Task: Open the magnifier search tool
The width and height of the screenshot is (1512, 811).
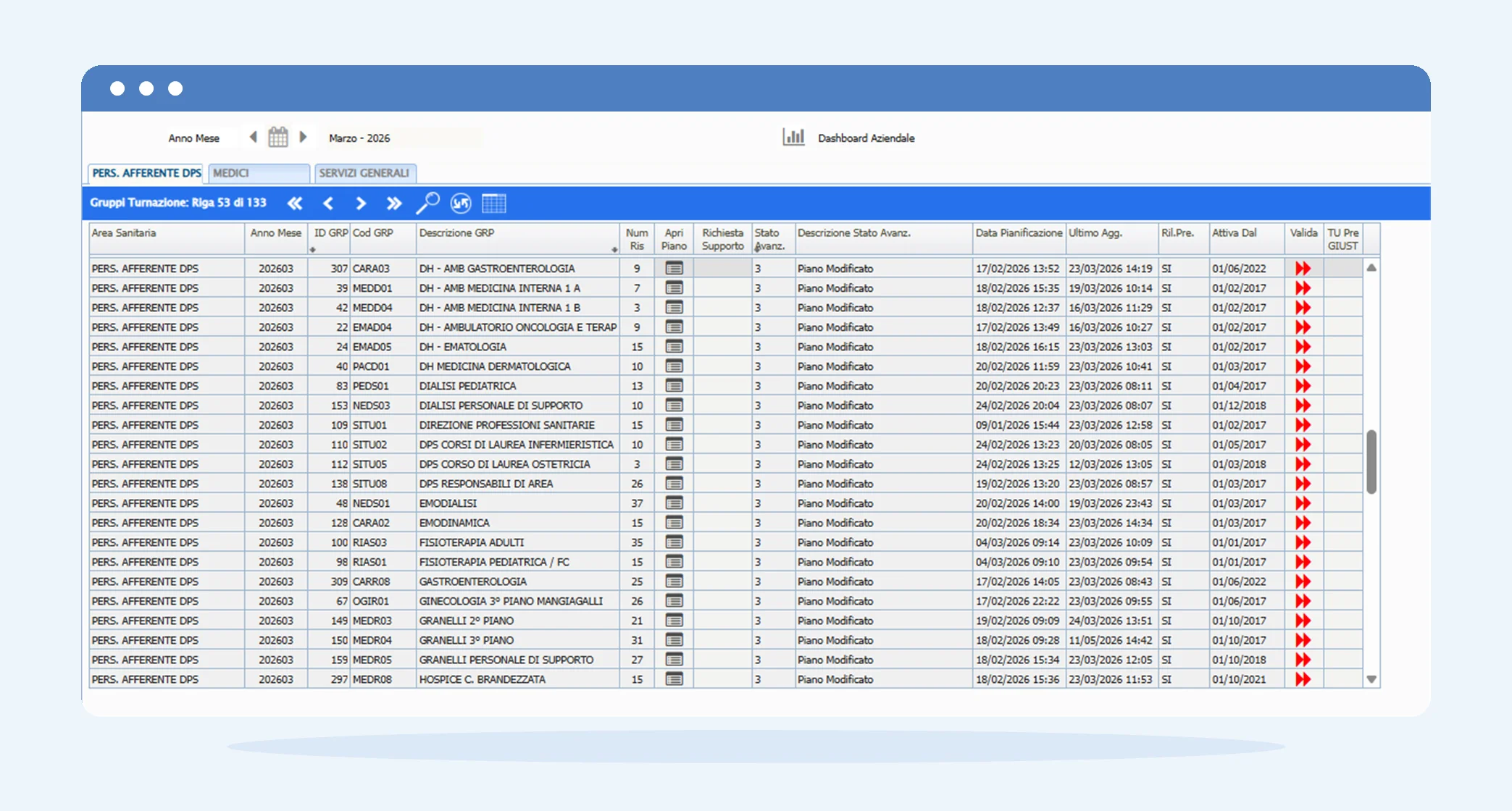Action: point(427,203)
